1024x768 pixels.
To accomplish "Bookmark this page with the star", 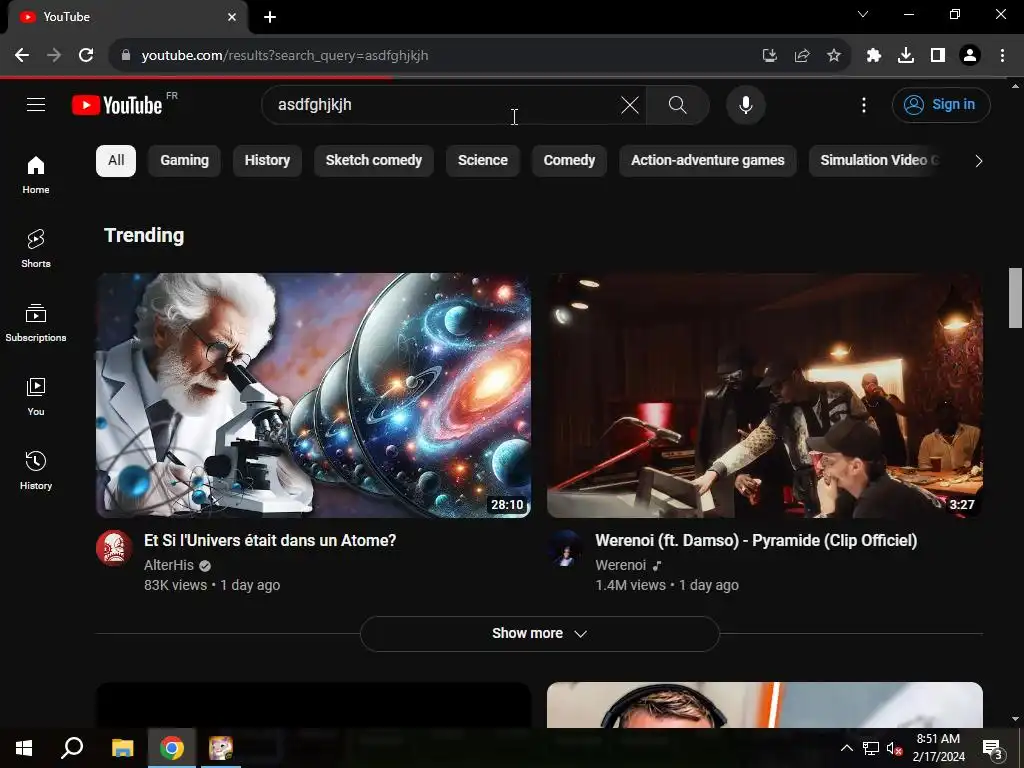I will pyautogui.click(x=834, y=56).
